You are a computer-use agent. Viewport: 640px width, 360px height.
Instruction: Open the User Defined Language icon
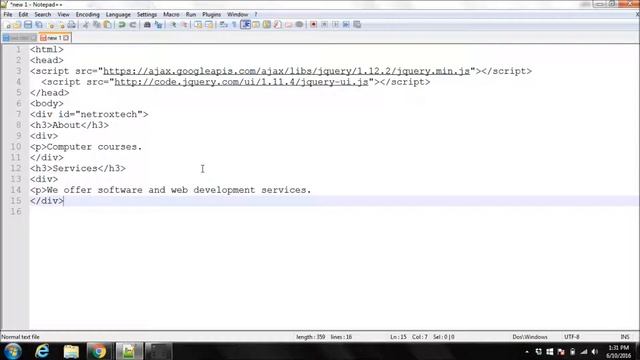point(256,25)
